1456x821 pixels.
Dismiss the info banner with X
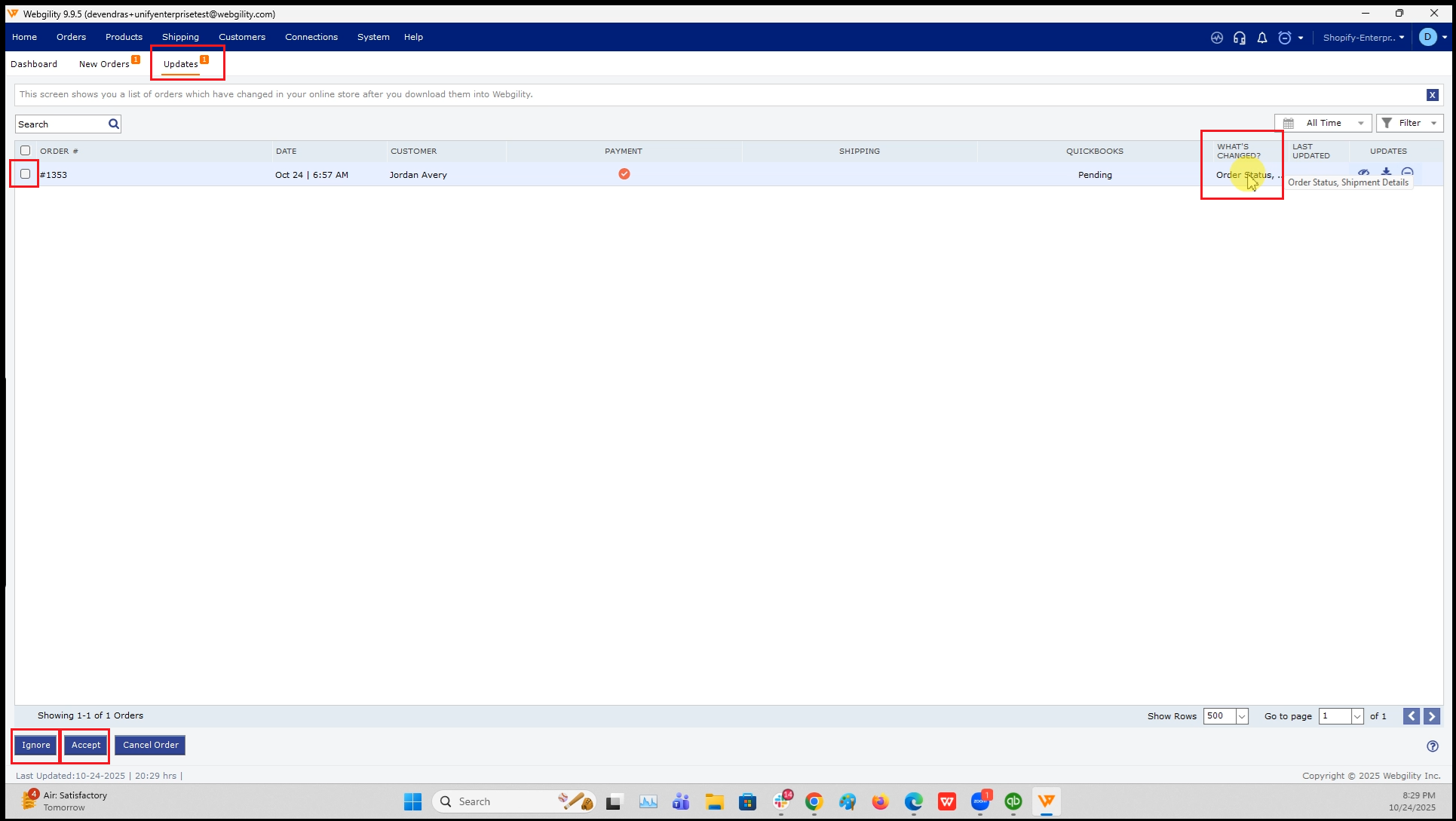pyautogui.click(x=1431, y=95)
